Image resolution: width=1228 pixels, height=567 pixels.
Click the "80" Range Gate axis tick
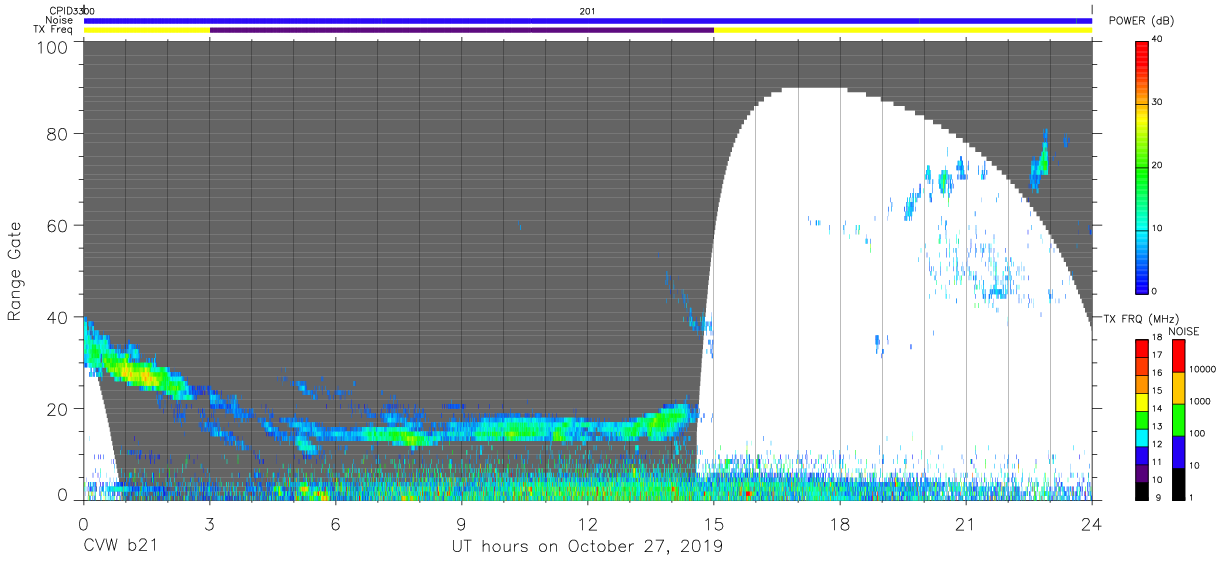(x=59, y=133)
